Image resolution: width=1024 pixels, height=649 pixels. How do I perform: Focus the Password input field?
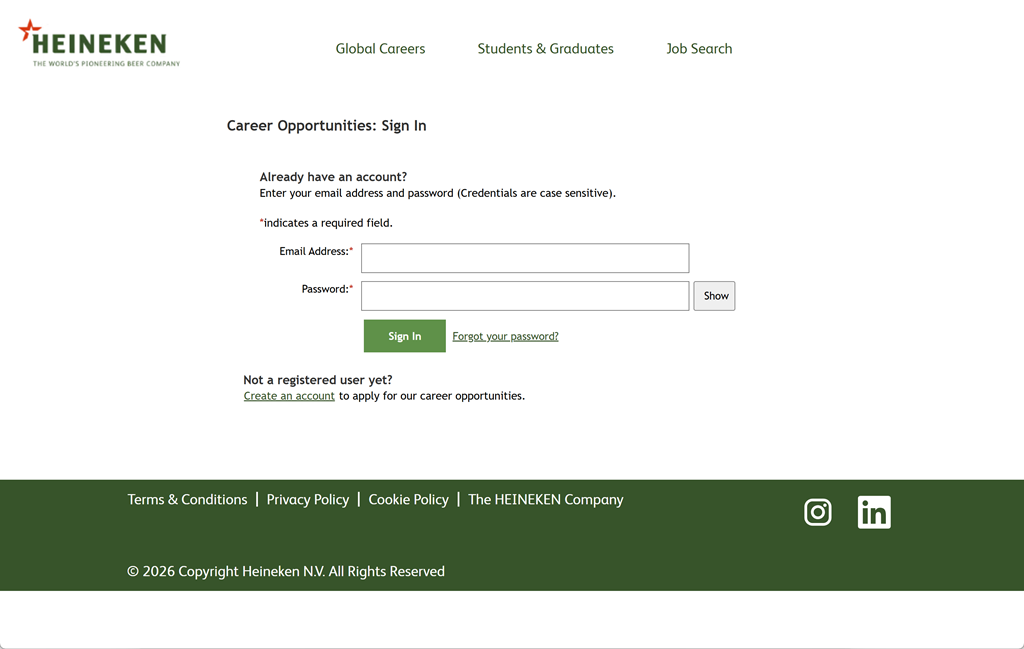[525, 296]
